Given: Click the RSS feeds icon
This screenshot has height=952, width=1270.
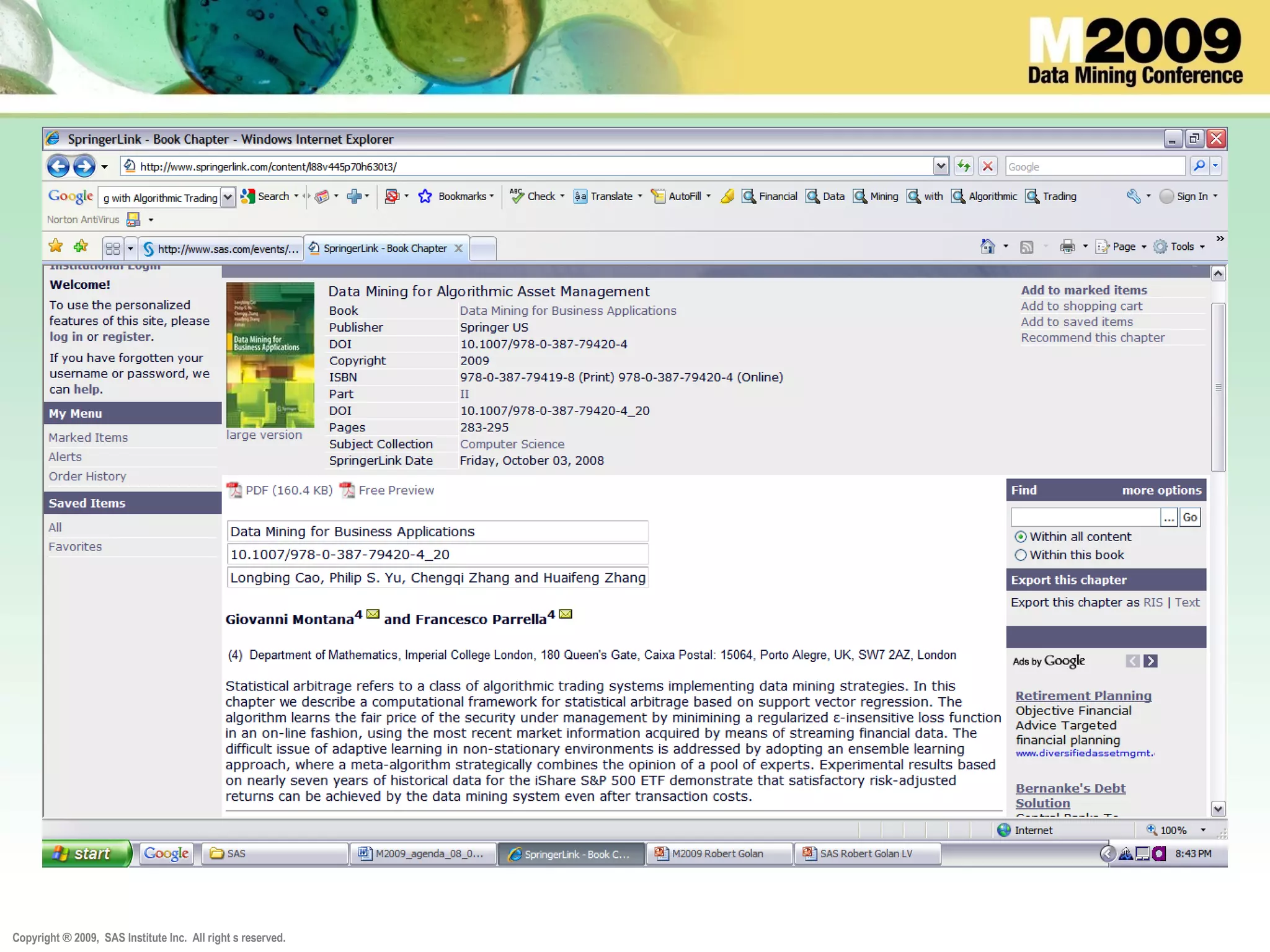Looking at the screenshot, I should [1027, 247].
